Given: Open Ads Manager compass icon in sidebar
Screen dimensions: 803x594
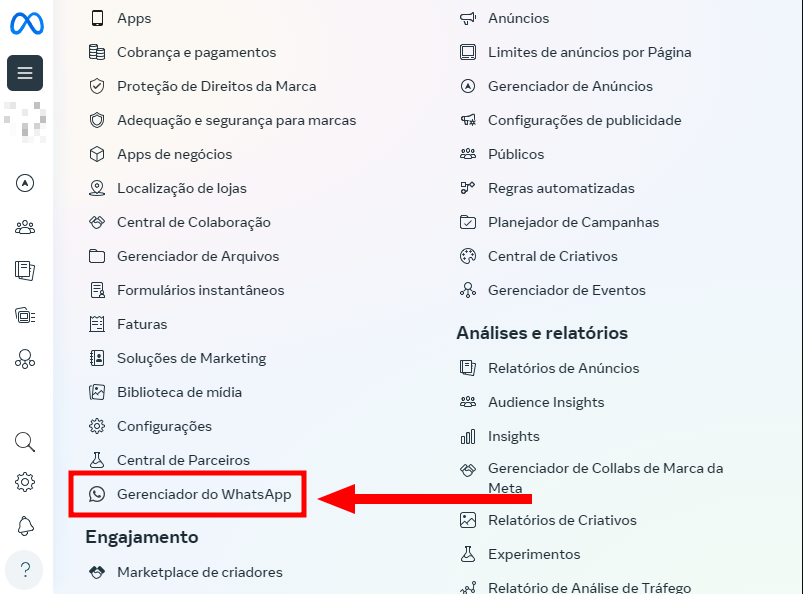Looking at the screenshot, I should (x=25, y=183).
